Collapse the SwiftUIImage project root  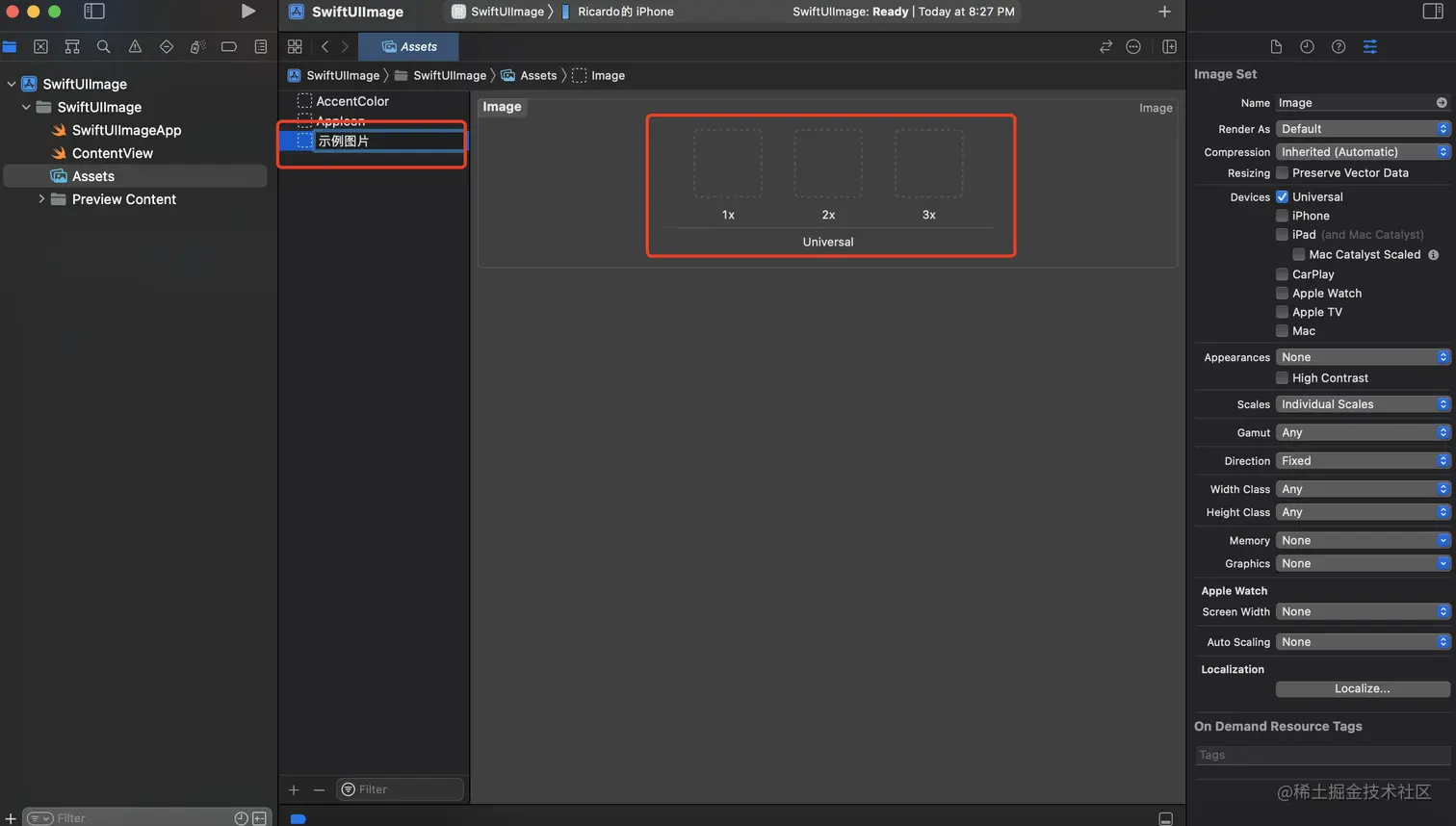point(12,84)
